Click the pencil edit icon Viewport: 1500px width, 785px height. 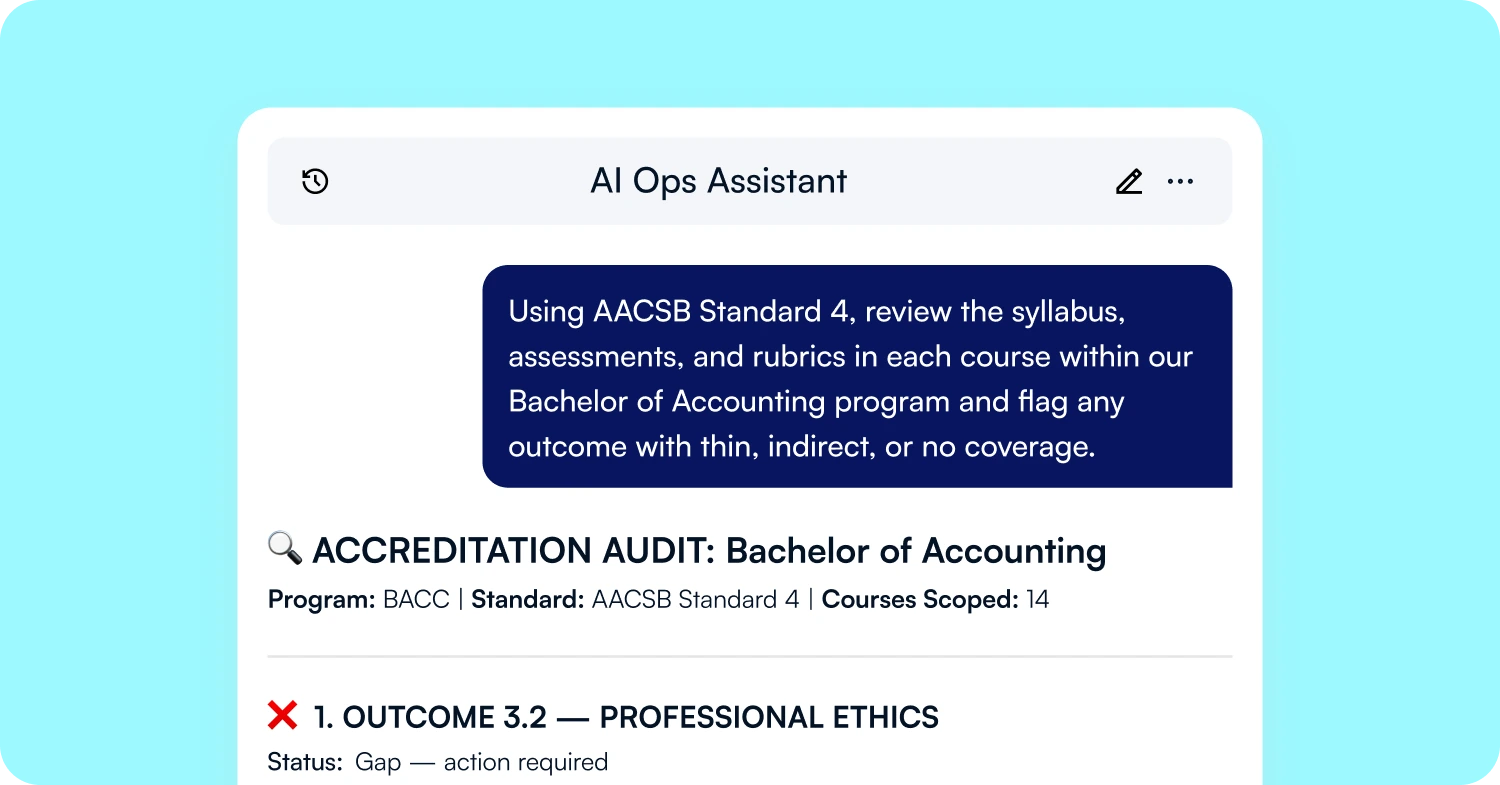(1129, 182)
